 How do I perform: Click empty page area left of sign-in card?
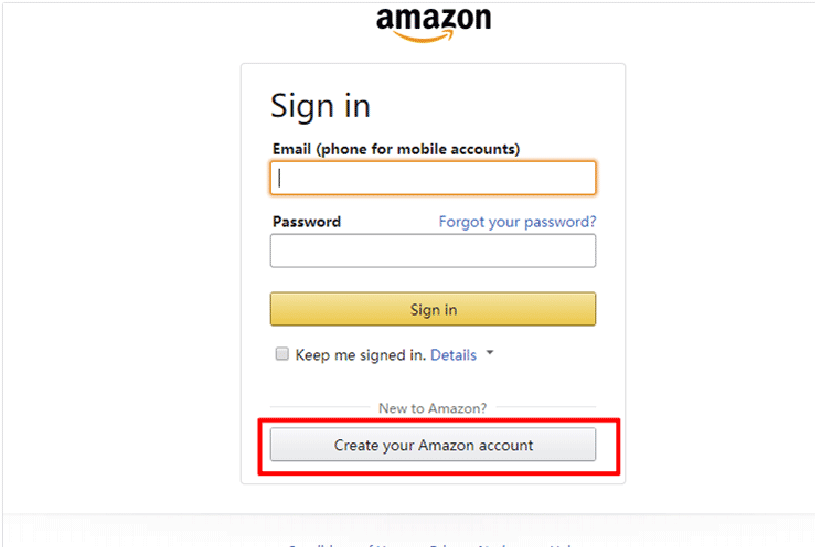120,280
